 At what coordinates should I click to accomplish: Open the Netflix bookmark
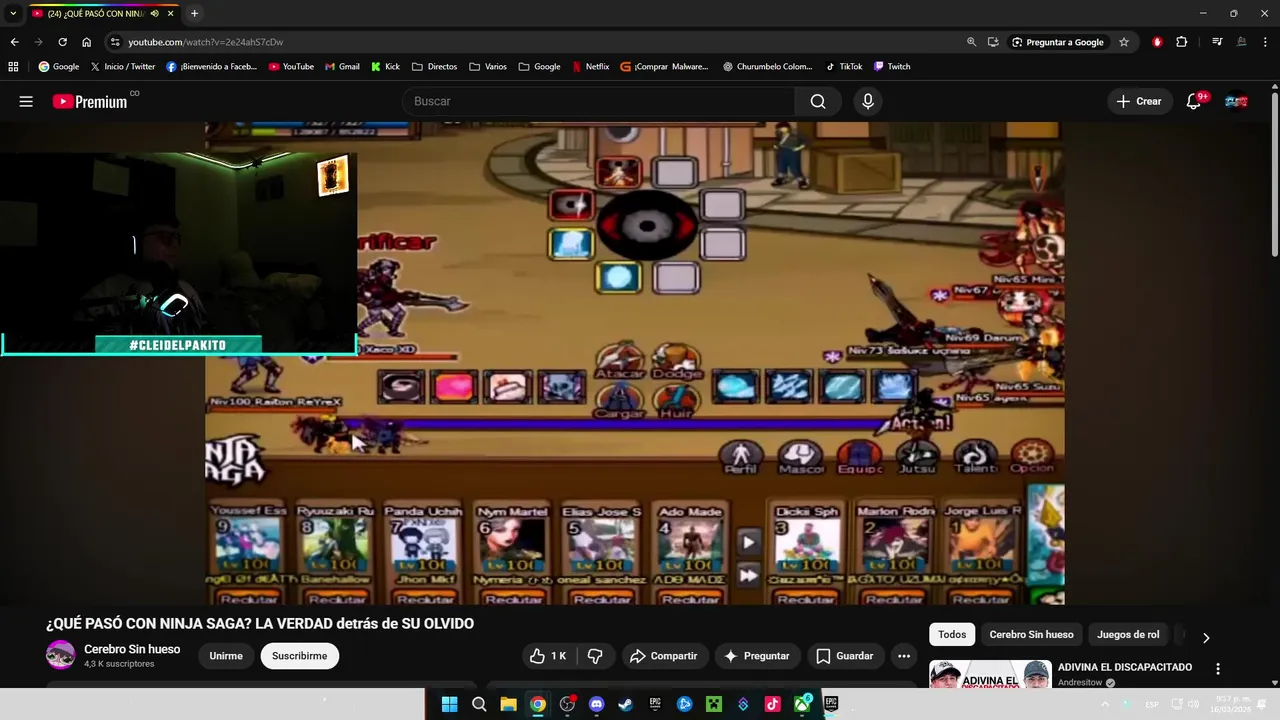pyautogui.click(x=590, y=67)
